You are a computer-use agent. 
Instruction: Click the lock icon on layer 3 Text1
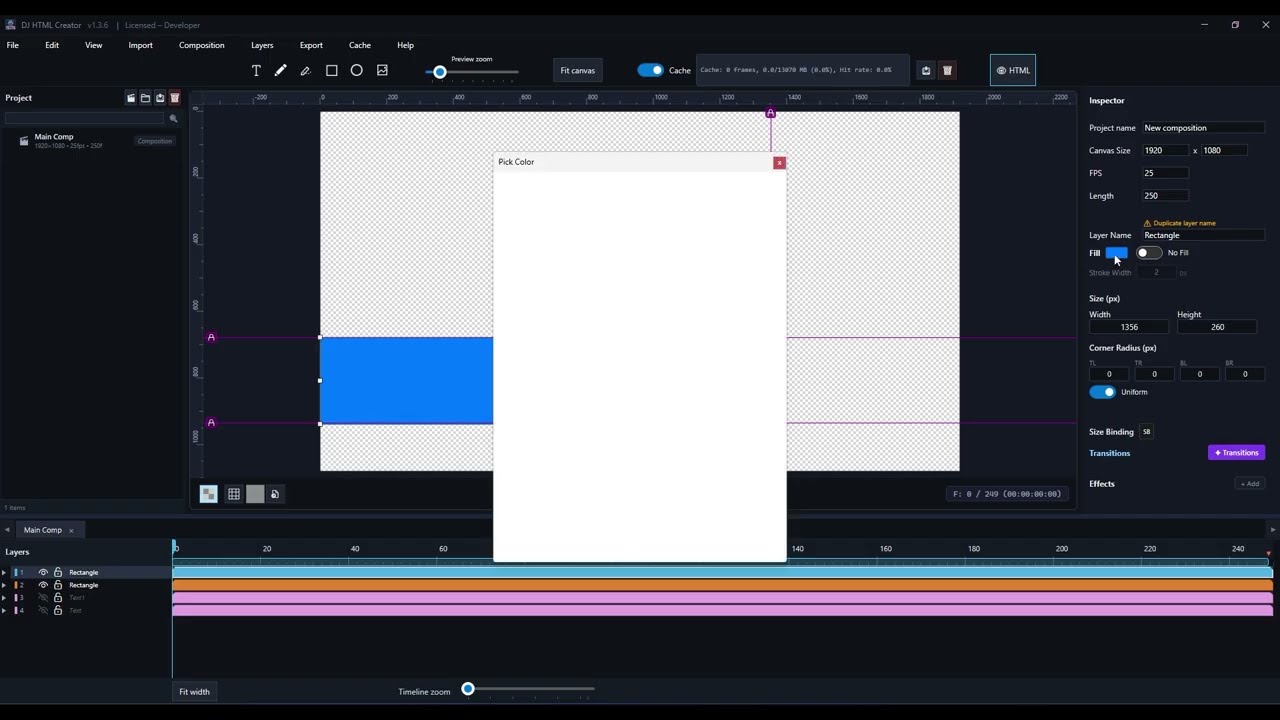tap(58, 598)
